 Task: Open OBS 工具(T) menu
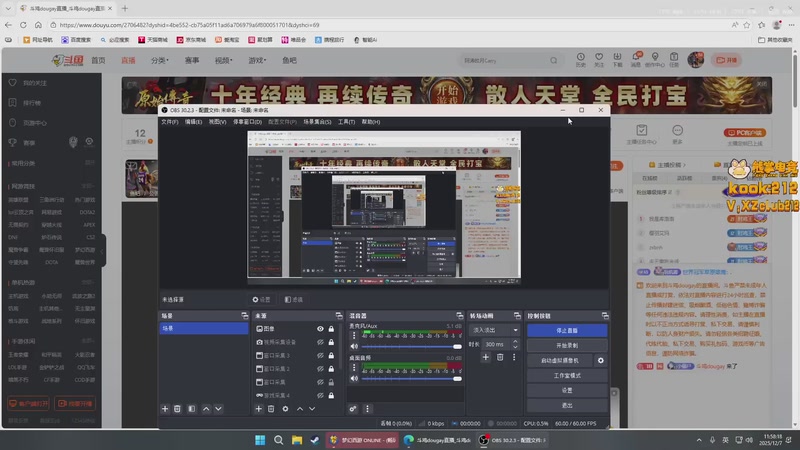pos(346,122)
